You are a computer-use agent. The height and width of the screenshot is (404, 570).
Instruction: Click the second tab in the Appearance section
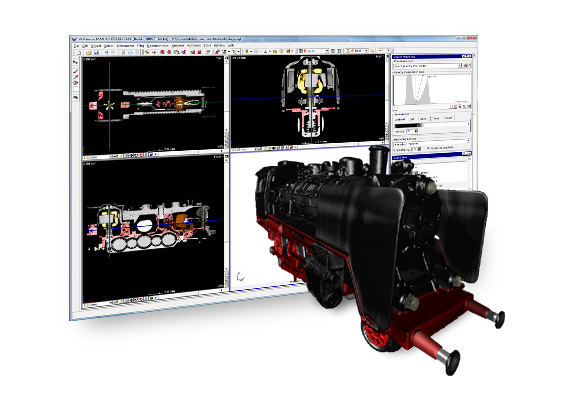point(412,119)
